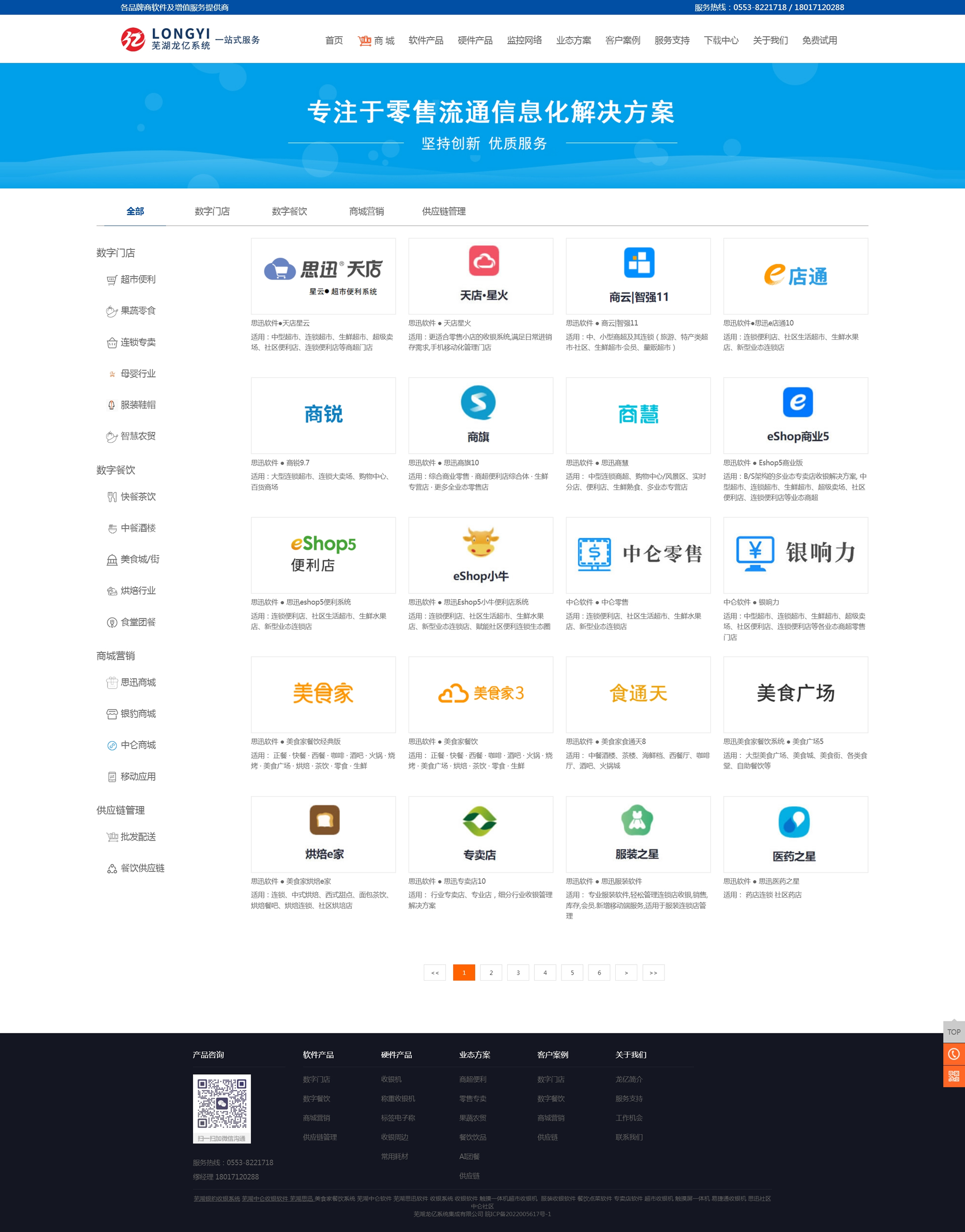The height and width of the screenshot is (1232, 965).
Task: Open 客户案例 navigation menu
Action: point(623,41)
